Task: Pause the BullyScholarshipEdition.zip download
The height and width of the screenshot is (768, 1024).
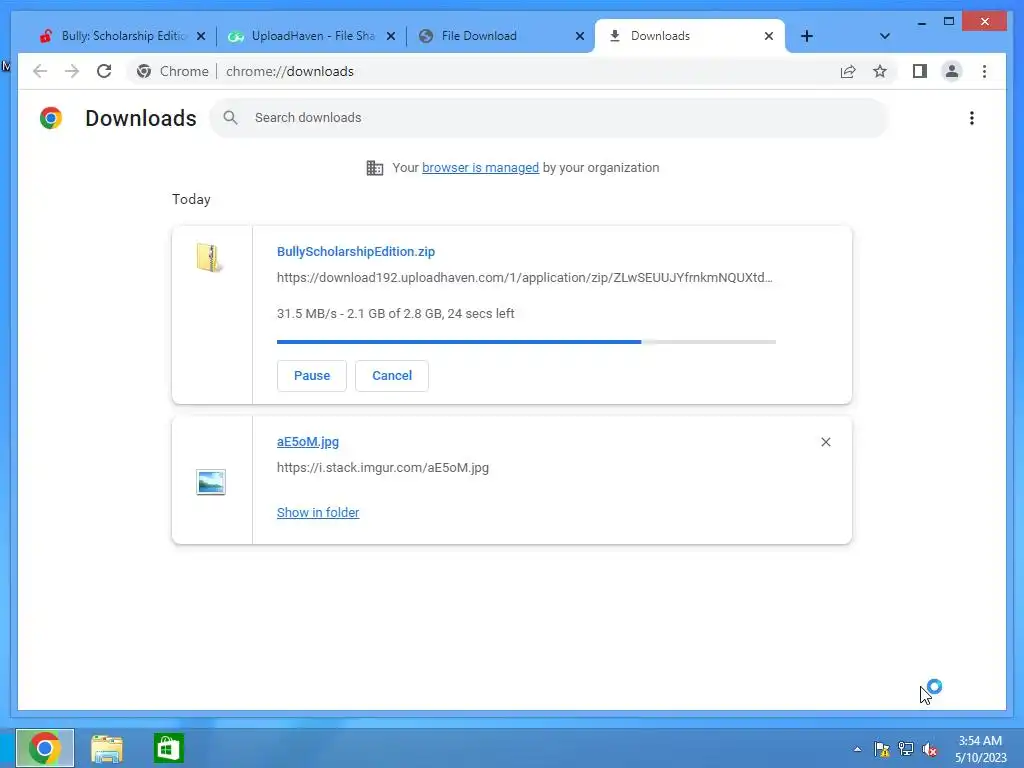Action: pyautogui.click(x=312, y=376)
